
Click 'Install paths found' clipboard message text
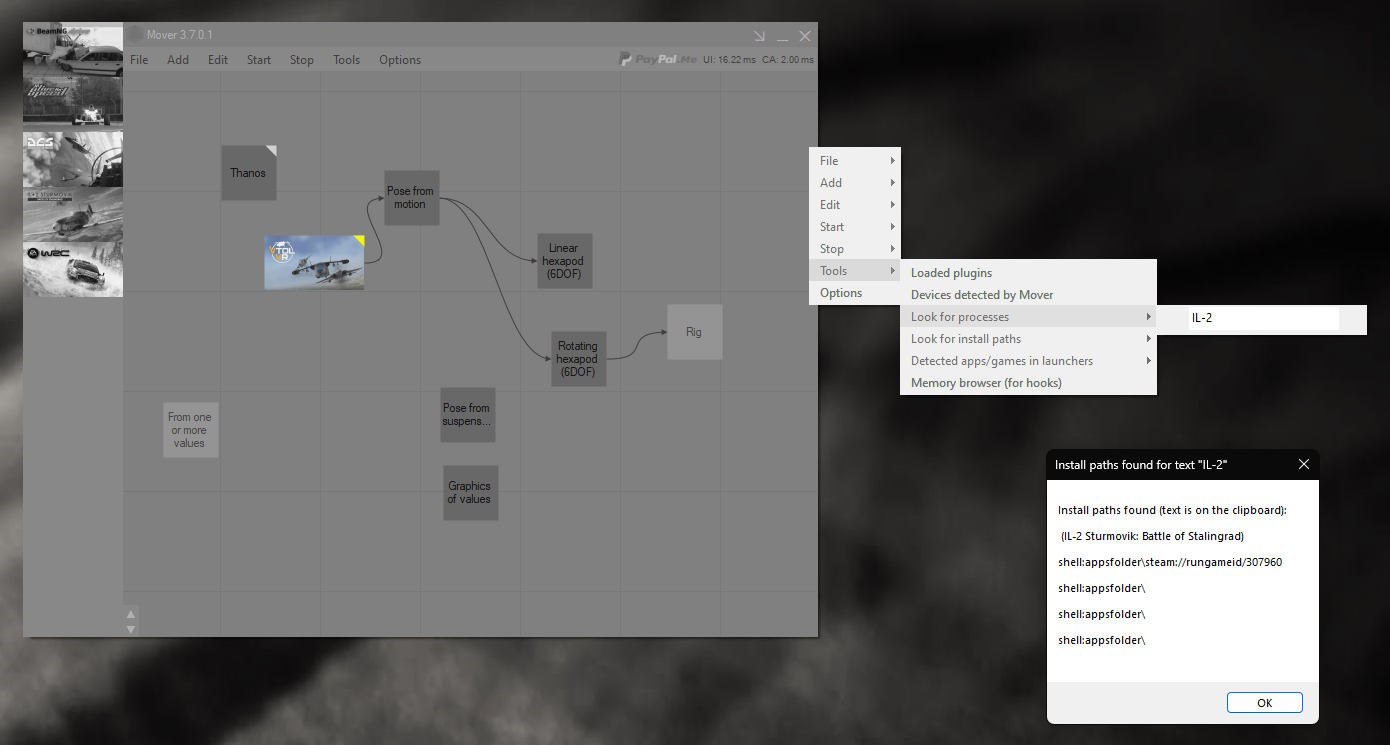(x=1172, y=510)
